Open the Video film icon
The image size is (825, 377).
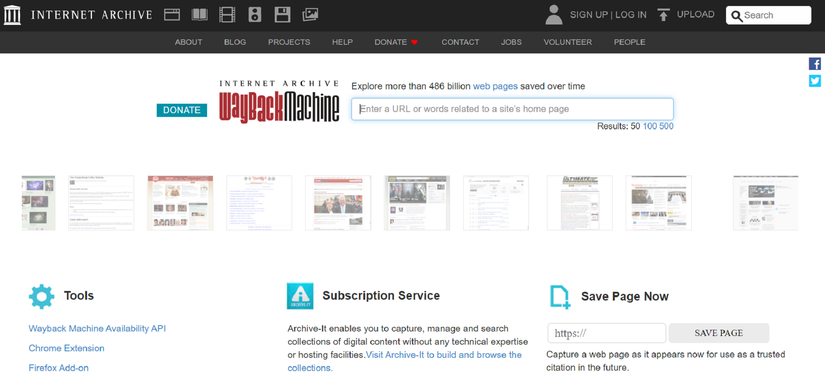pos(227,15)
